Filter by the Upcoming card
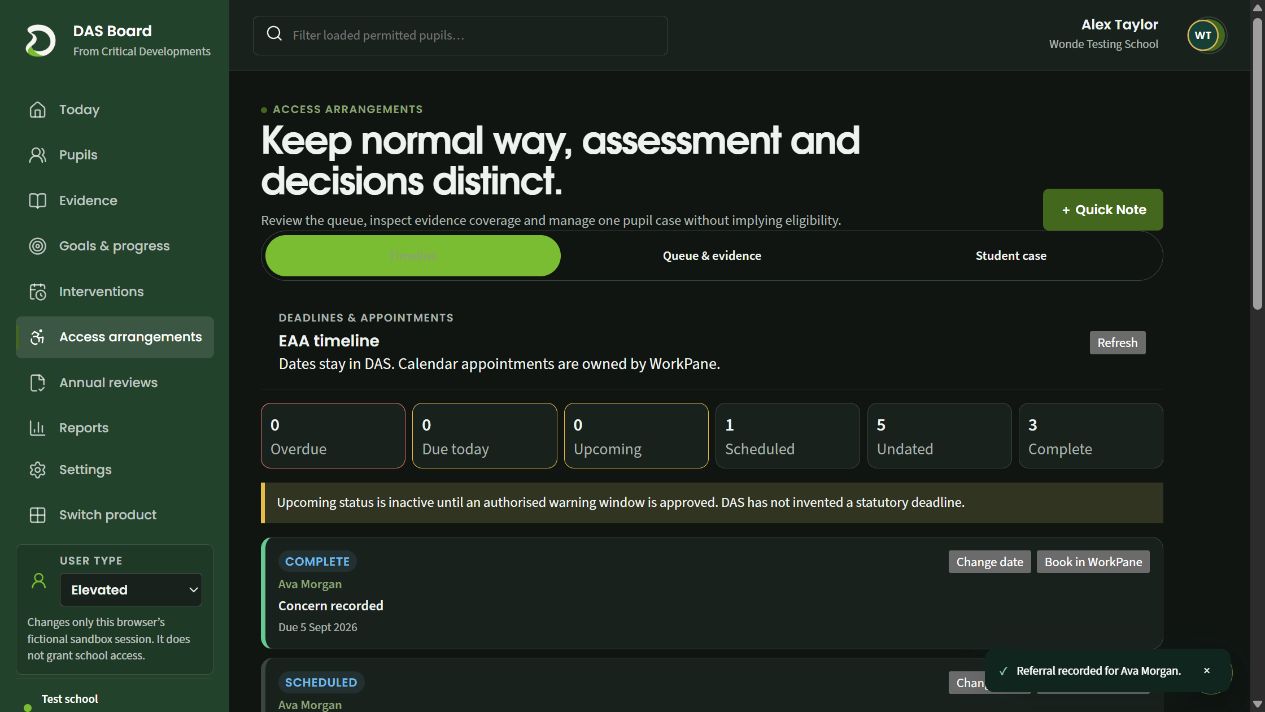The height and width of the screenshot is (712, 1265). [636, 436]
